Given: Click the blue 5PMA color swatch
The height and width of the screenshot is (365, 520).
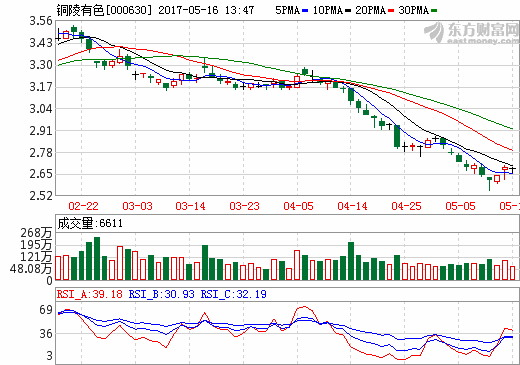Looking at the screenshot, I should [305, 11].
